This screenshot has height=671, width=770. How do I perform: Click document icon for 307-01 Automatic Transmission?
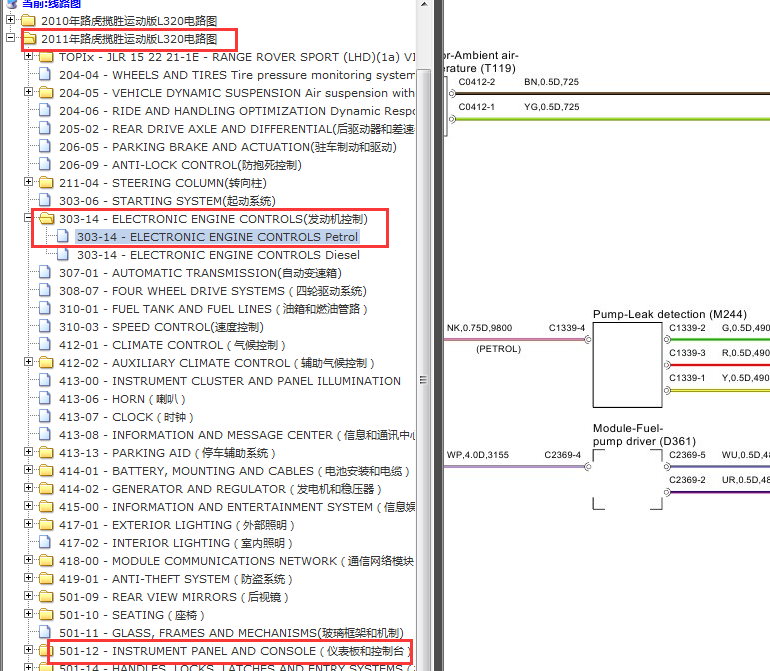(x=45, y=272)
